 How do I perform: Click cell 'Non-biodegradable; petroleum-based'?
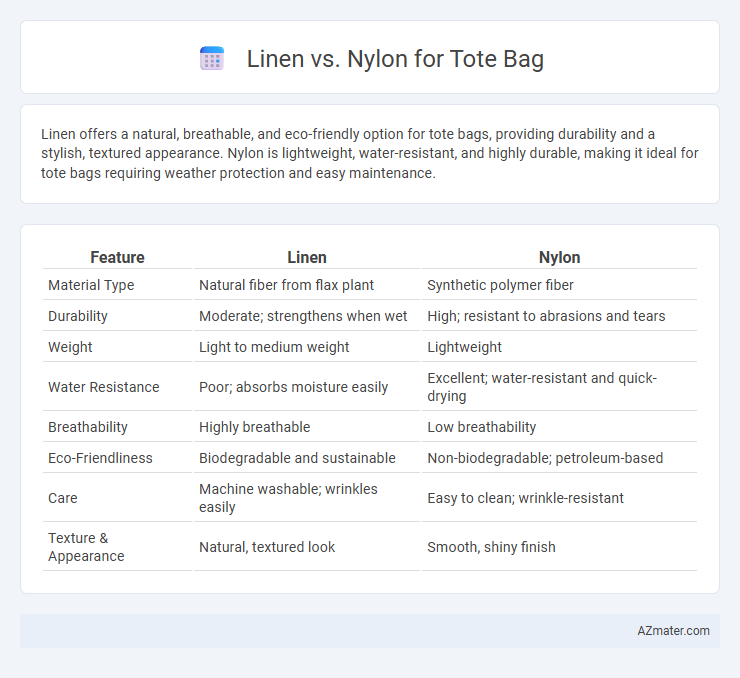(x=545, y=458)
